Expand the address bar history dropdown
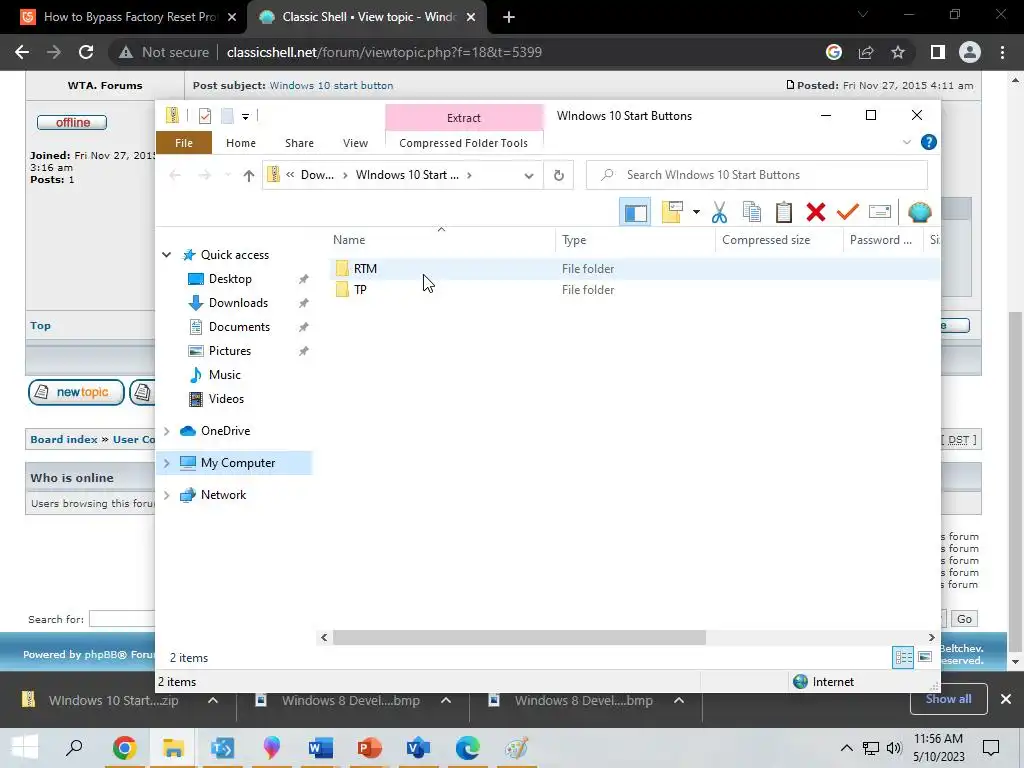This screenshot has height=768, width=1024. pyautogui.click(x=529, y=175)
